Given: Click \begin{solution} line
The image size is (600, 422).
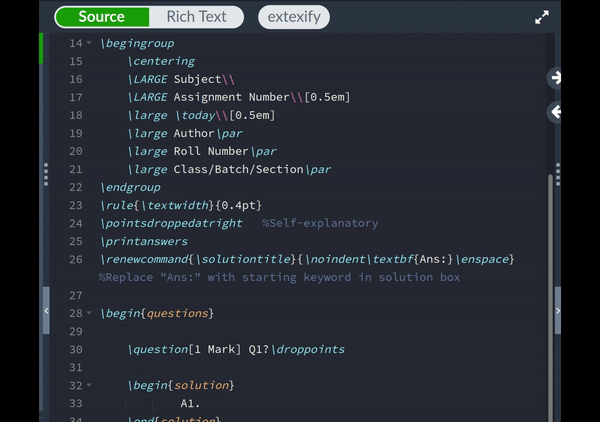Looking at the screenshot, I should [x=181, y=385].
